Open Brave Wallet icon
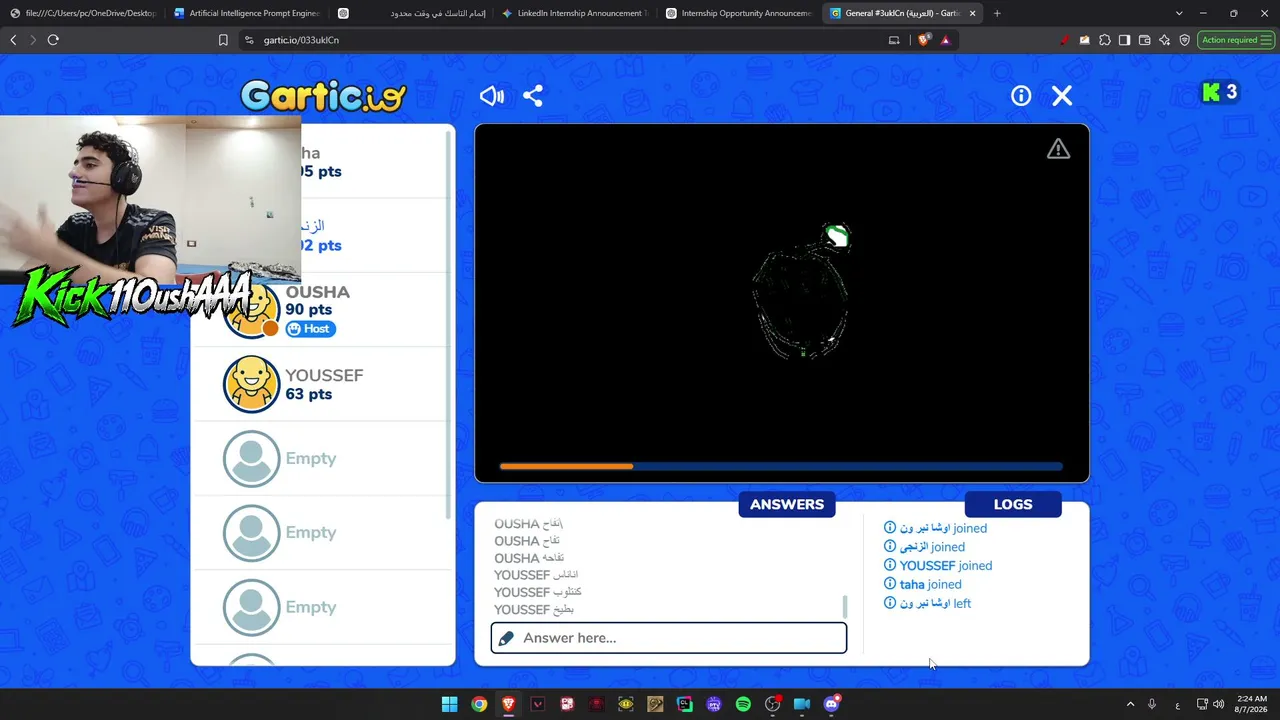 click(1144, 40)
